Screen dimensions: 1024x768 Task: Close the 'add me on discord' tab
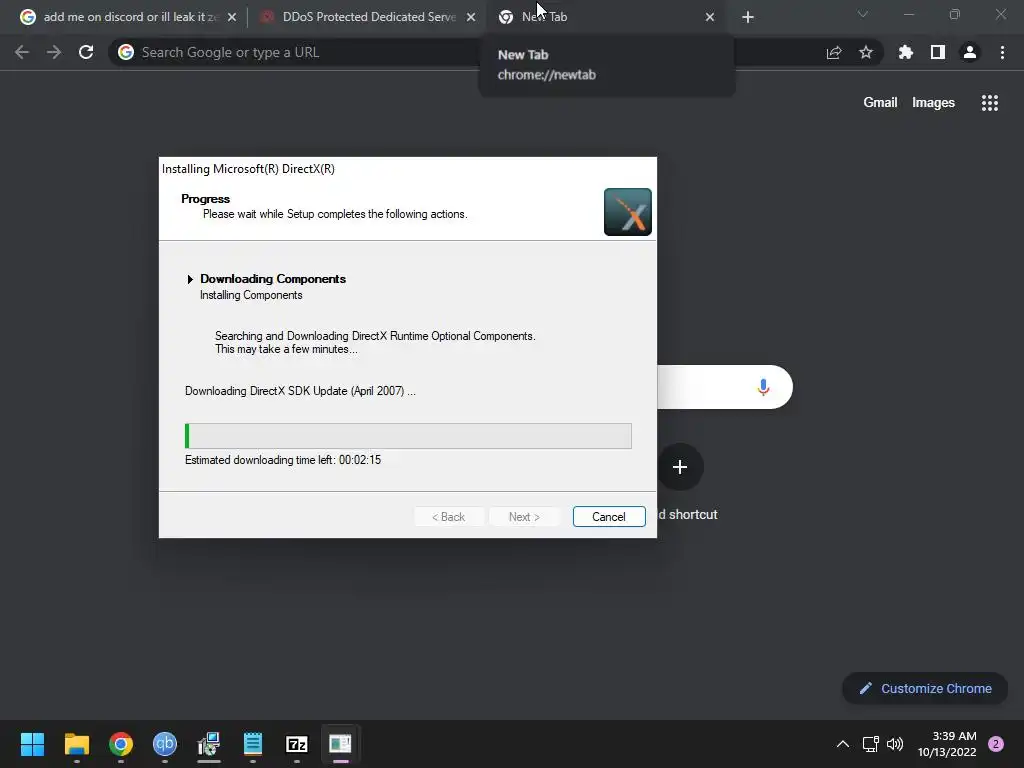tap(232, 17)
